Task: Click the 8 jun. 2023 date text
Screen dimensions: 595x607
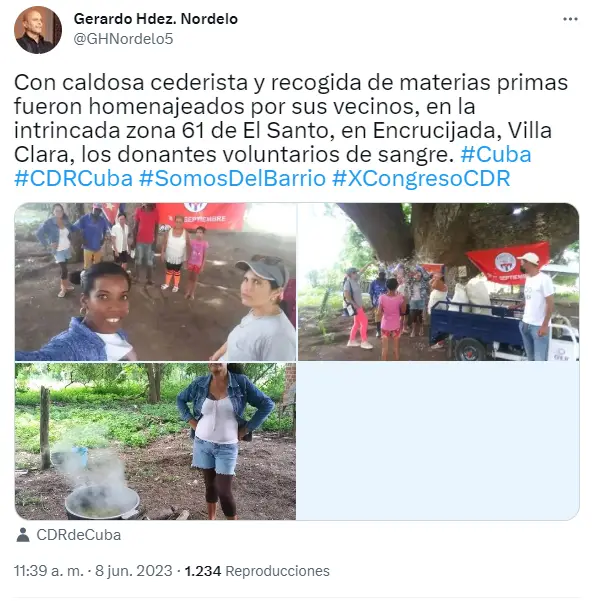Action: [134, 571]
